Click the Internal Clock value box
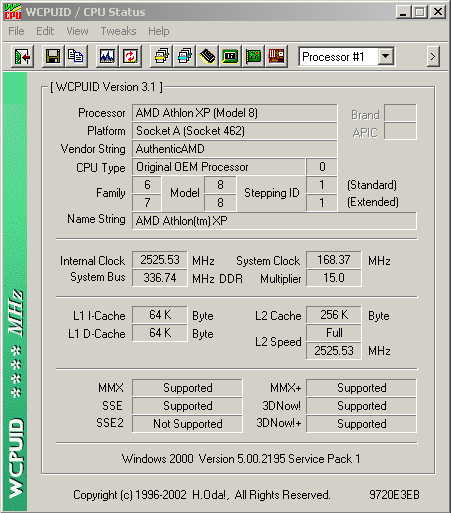 pyautogui.click(x=160, y=260)
